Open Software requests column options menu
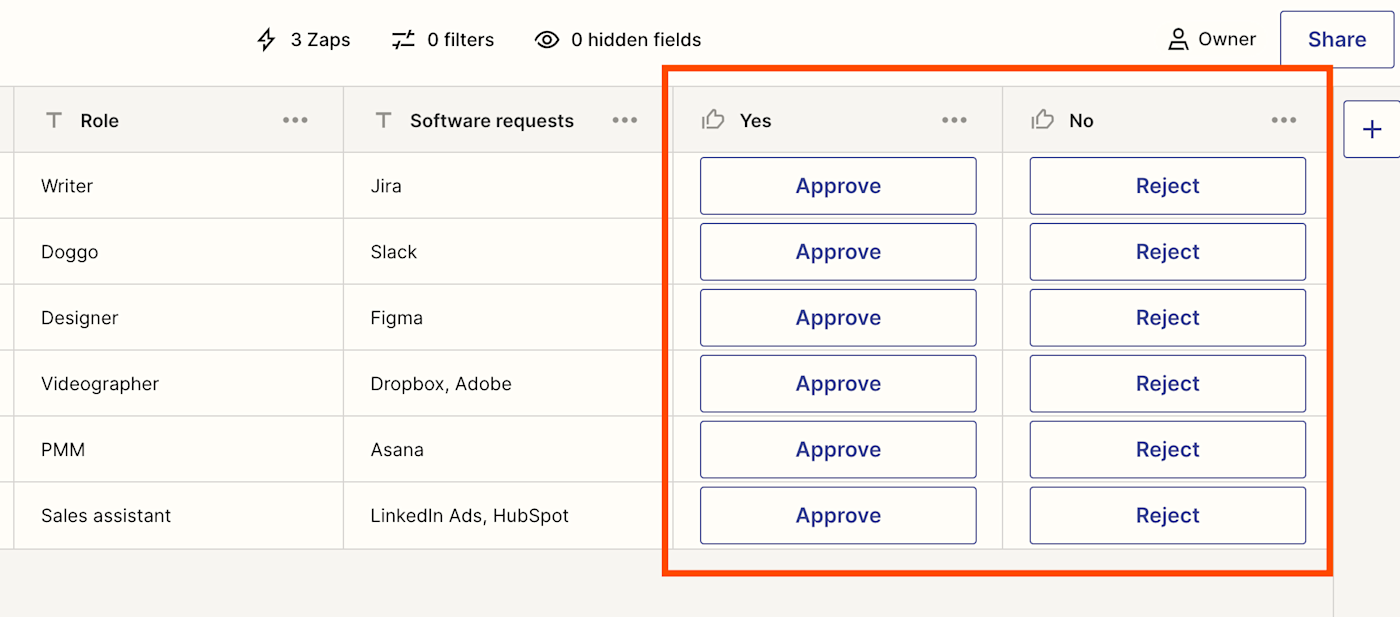 625,120
